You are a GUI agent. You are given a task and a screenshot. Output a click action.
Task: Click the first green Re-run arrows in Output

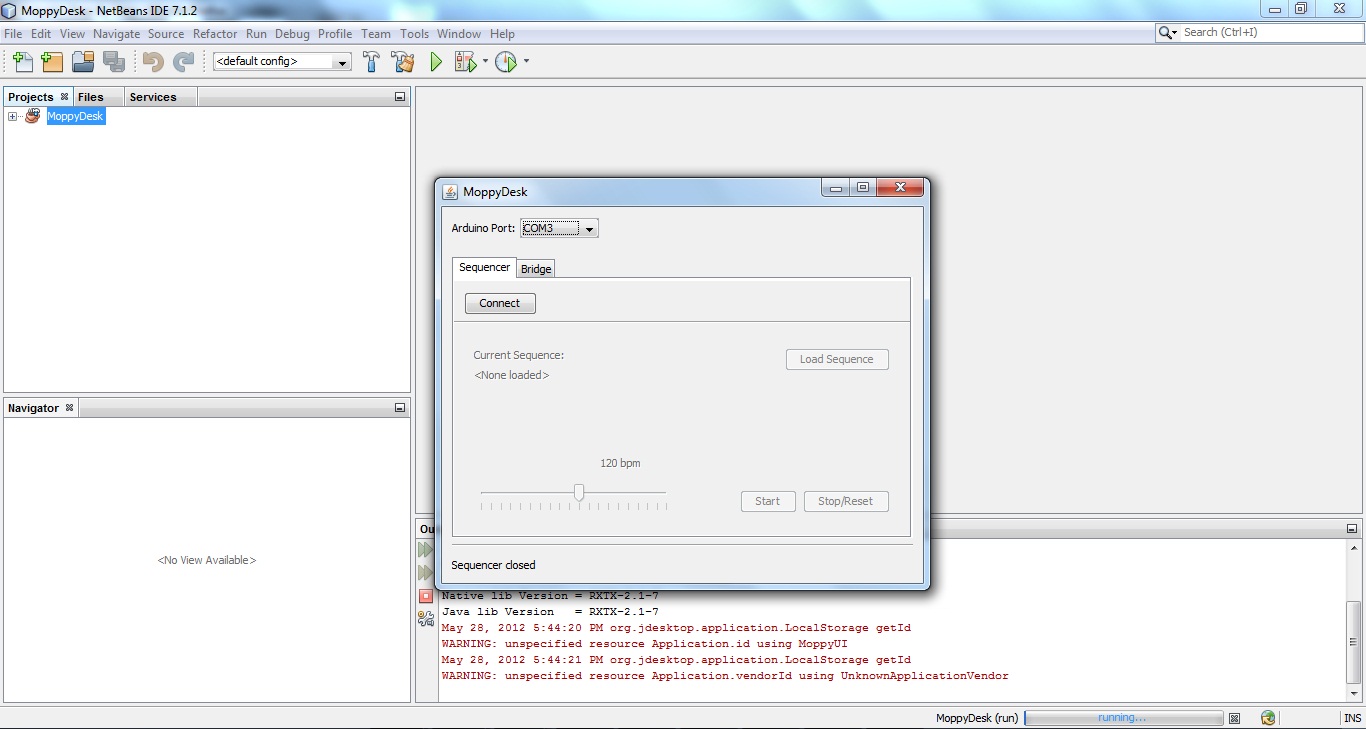[x=426, y=550]
